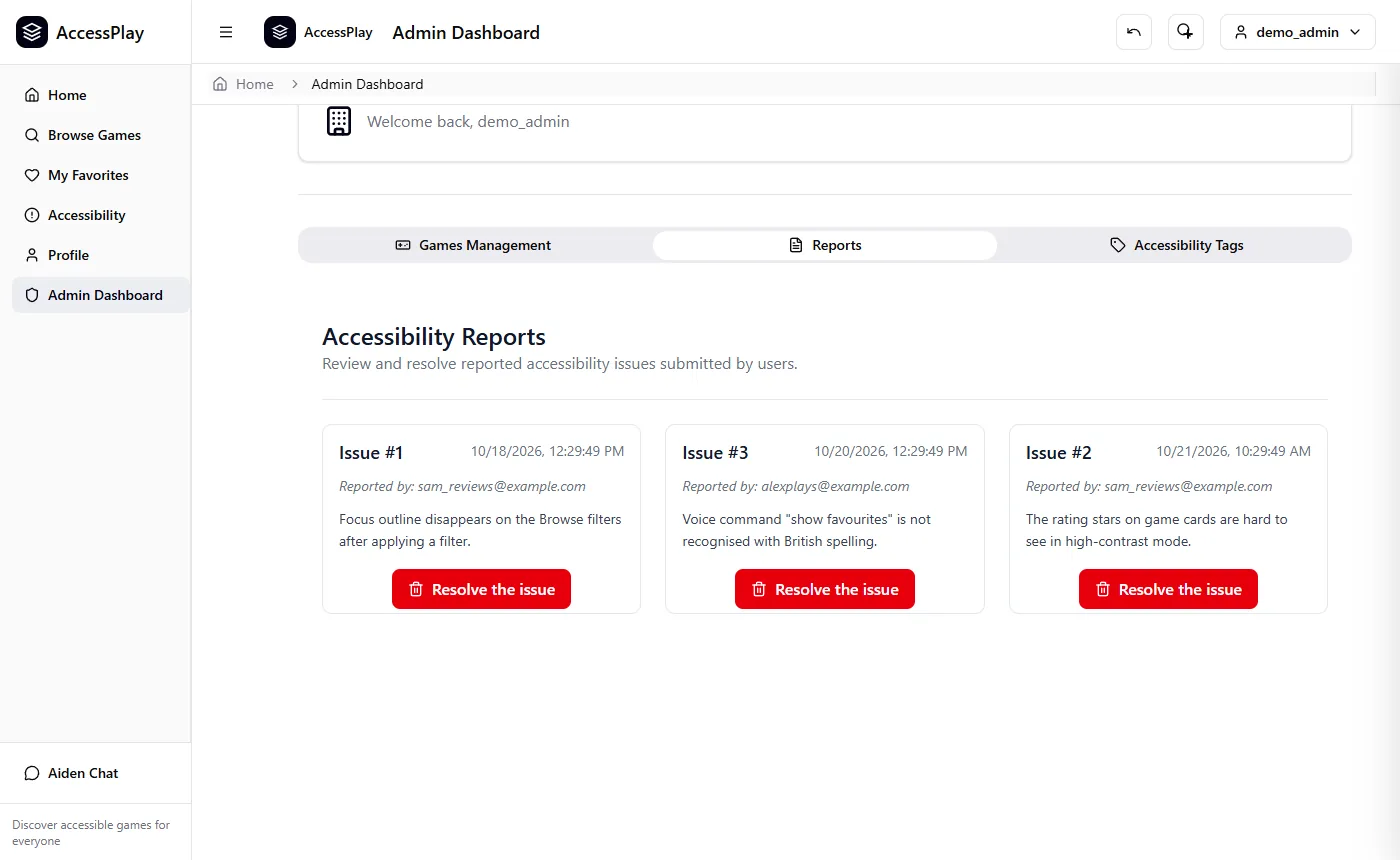Open Accessibility page from sidebar

coord(101,215)
